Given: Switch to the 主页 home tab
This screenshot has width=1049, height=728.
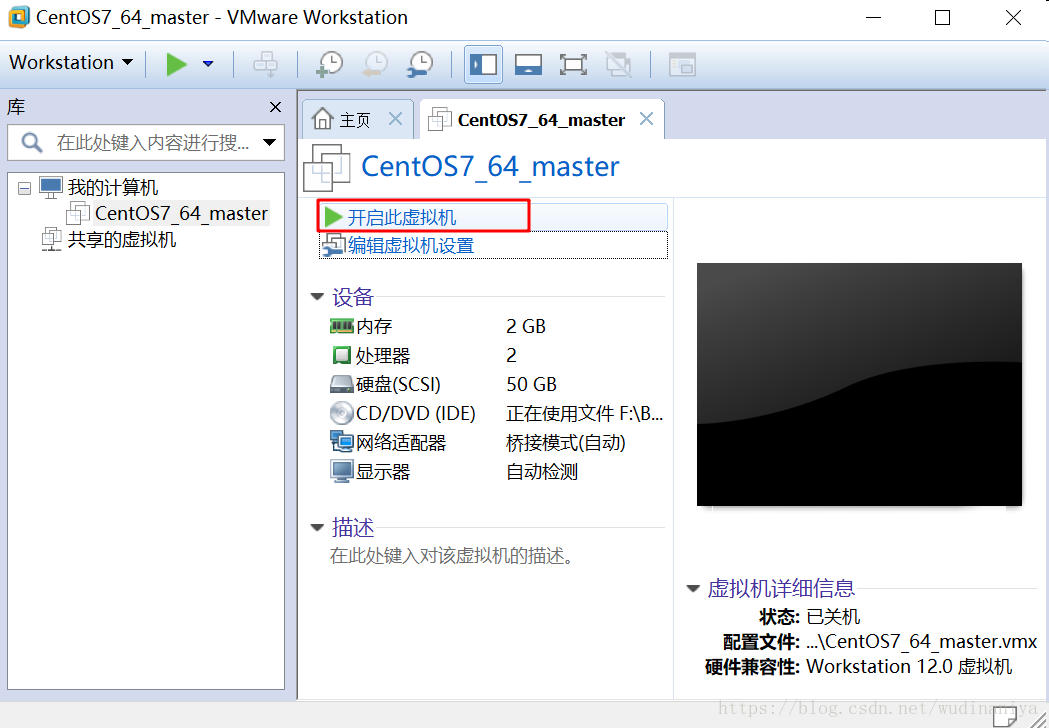Looking at the screenshot, I should [357, 120].
